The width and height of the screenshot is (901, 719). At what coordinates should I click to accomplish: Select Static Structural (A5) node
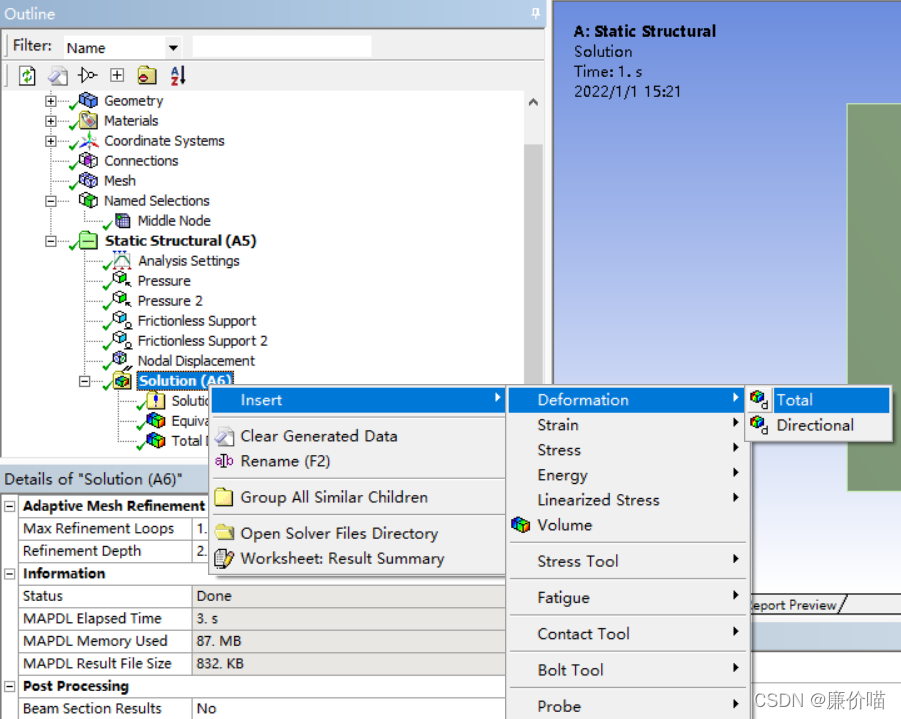(x=180, y=241)
